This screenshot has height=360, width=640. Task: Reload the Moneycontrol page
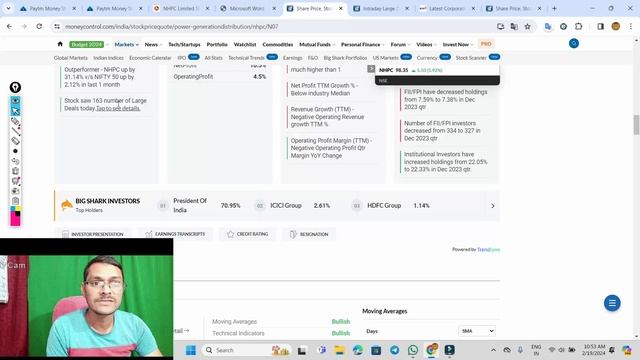pos(39,27)
